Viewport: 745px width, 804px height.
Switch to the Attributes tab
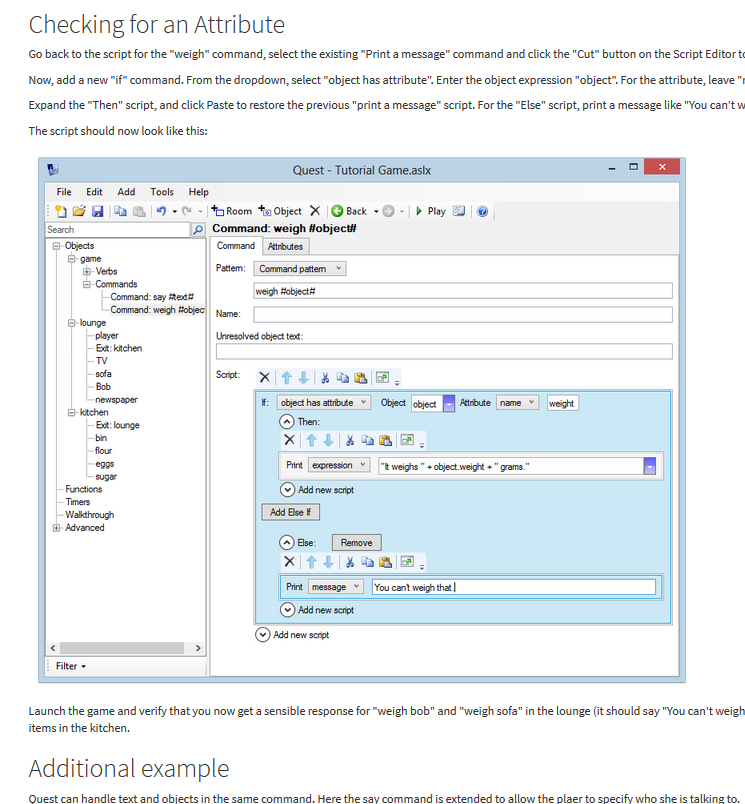click(285, 246)
